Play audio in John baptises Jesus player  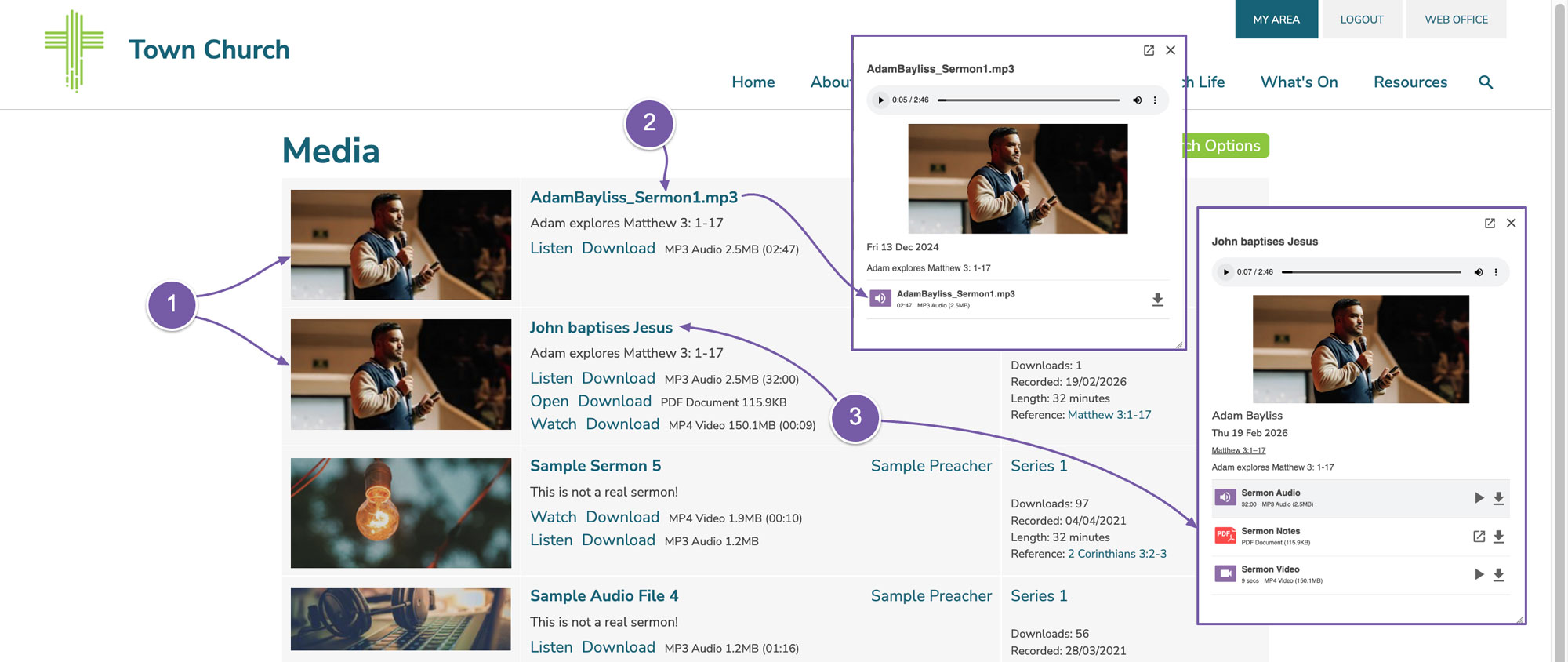(1226, 272)
